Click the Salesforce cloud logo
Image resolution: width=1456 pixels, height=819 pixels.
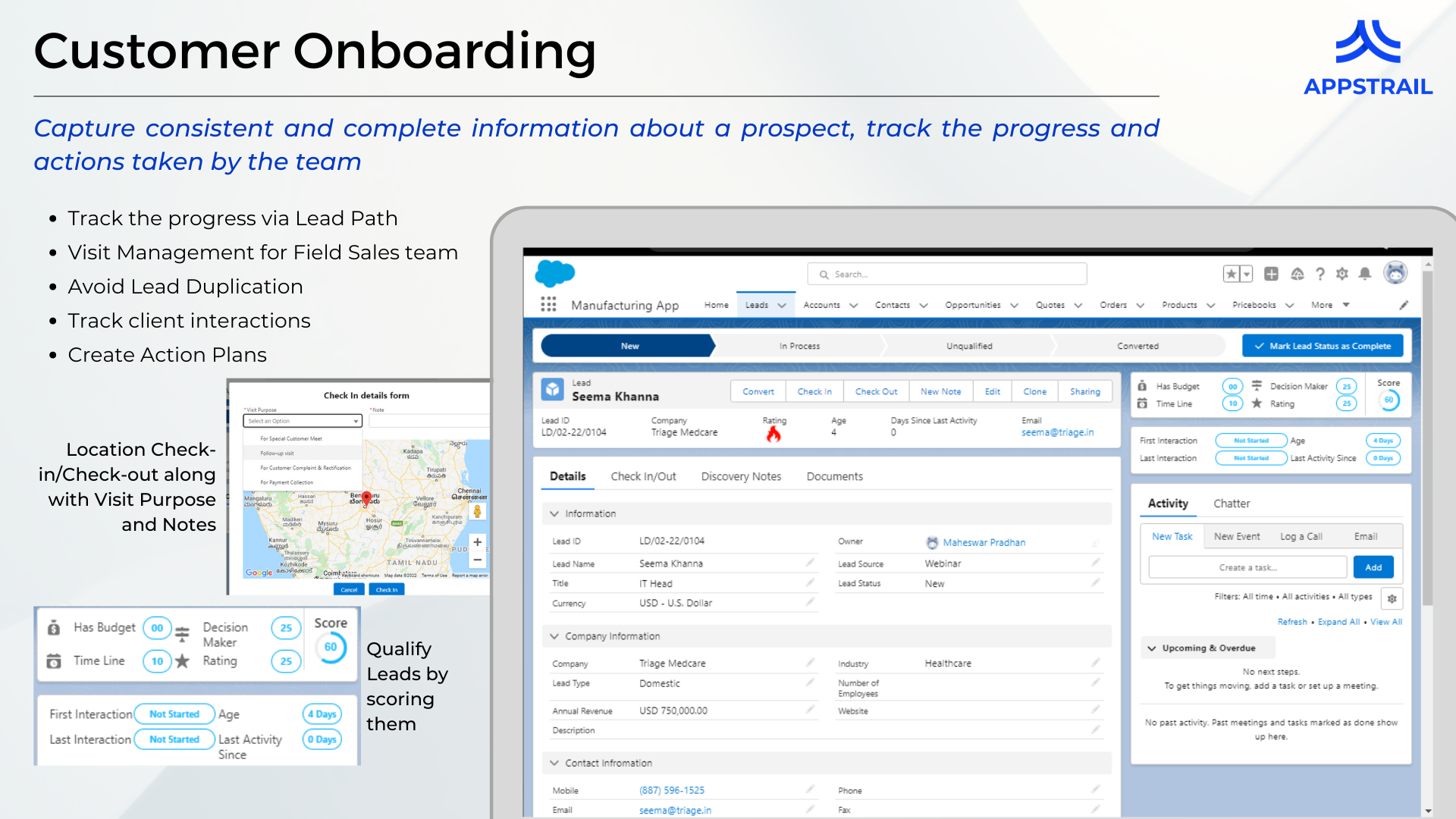(555, 273)
